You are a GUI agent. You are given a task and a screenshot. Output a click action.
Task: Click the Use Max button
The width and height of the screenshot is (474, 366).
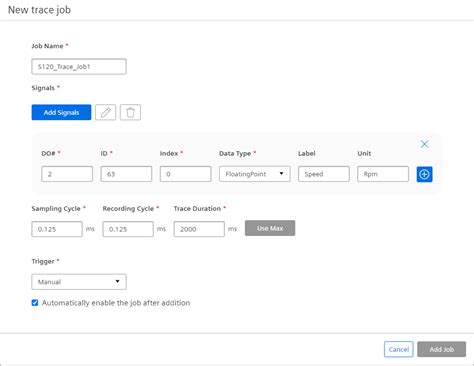[270, 228]
